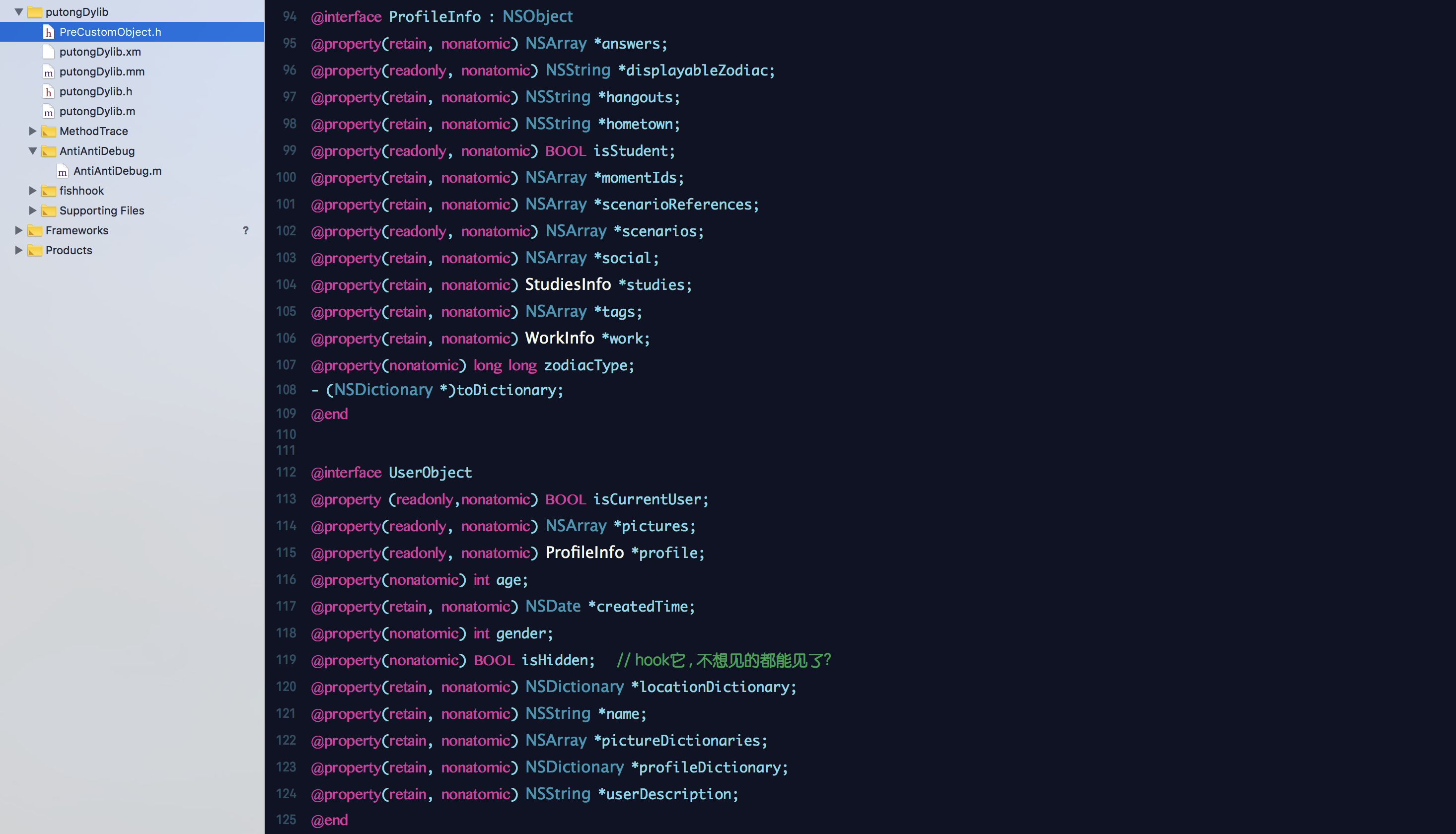The image size is (1456, 834).
Task: Click the StudiesInfo type on line 104
Action: pos(567,284)
